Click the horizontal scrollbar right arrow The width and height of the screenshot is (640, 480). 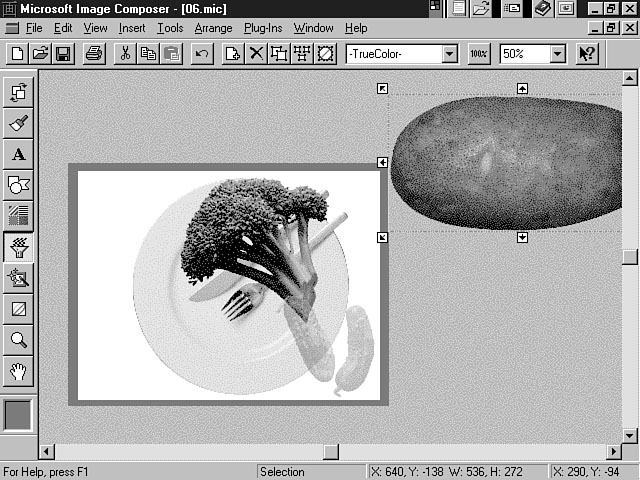coord(612,452)
